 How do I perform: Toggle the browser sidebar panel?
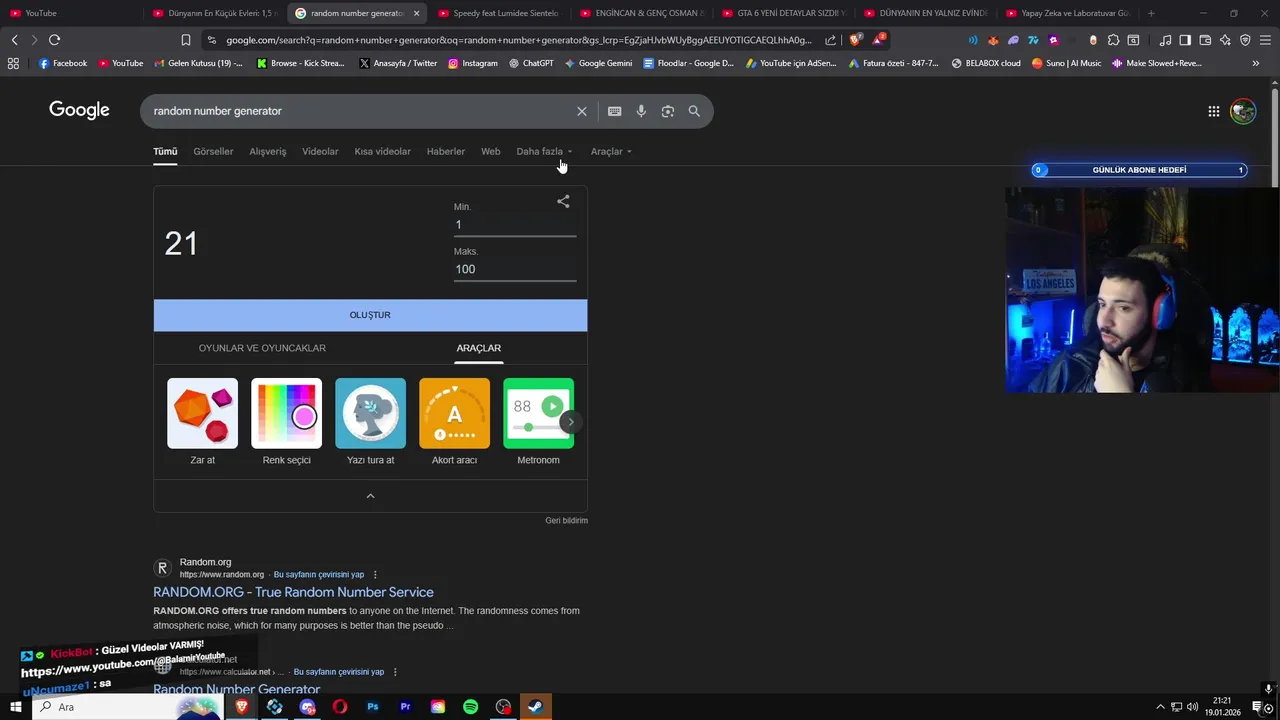pyautogui.click(x=1185, y=40)
